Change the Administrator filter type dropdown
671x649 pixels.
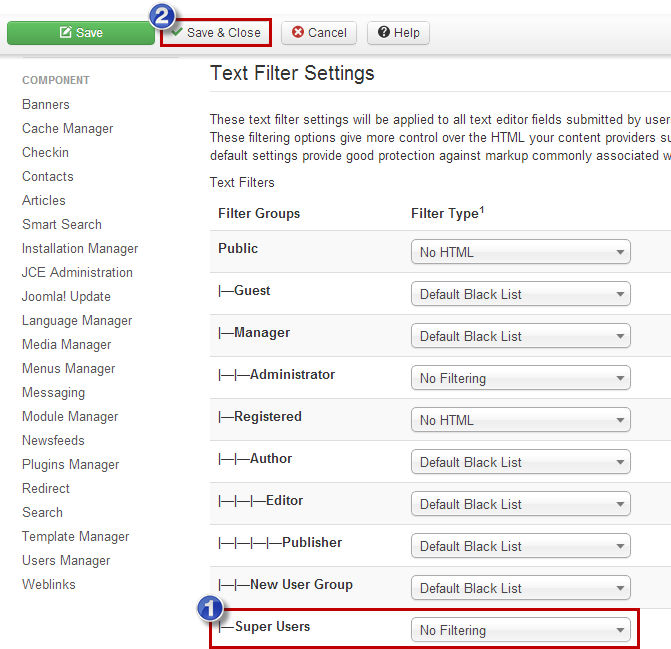520,378
